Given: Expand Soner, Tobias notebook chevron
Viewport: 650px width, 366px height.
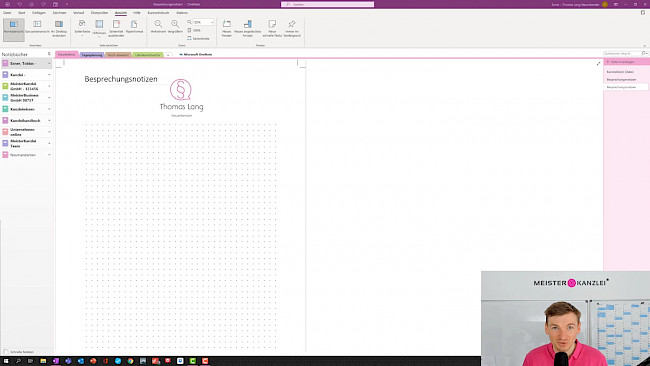Looking at the screenshot, I should (x=49, y=63).
